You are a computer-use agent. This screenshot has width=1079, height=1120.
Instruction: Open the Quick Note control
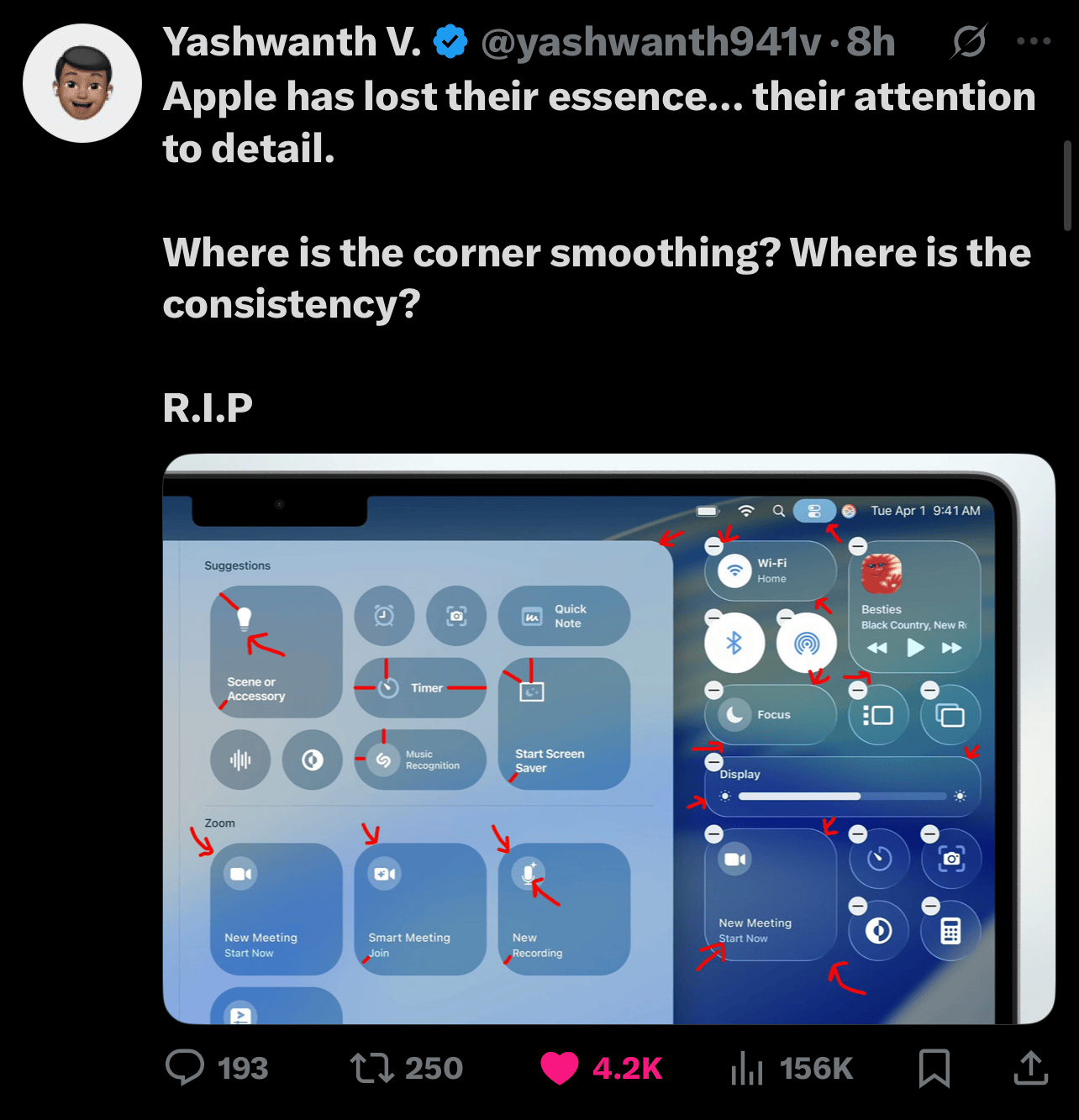point(564,617)
